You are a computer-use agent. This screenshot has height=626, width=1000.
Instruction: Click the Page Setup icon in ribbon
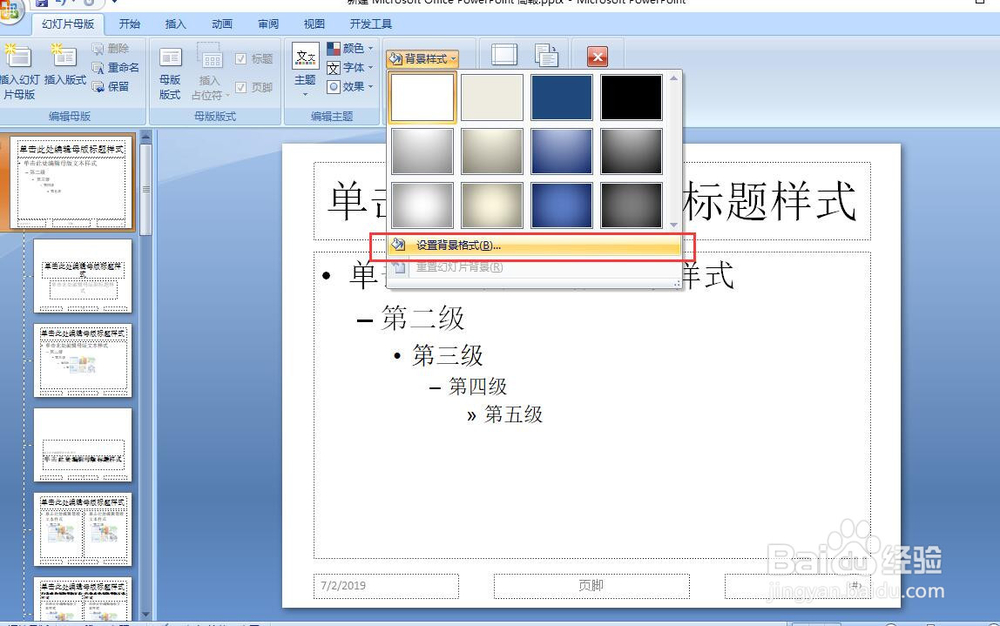[x=504, y=55]
